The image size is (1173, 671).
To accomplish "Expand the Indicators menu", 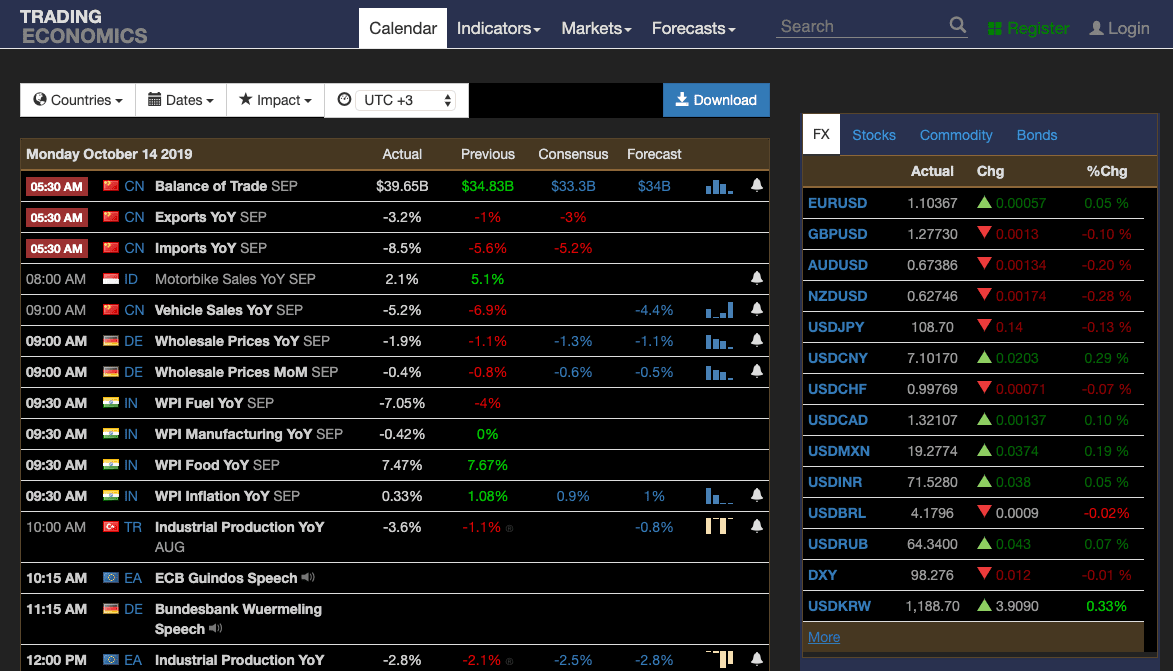I will (x=498, y=28).
